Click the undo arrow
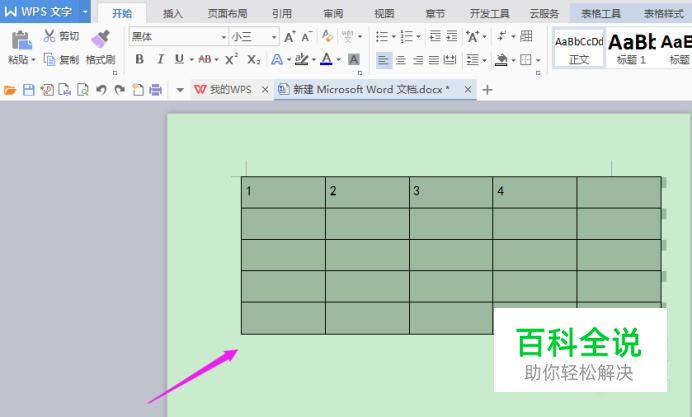This screenshot has width=692, height=417. point(102,90)
